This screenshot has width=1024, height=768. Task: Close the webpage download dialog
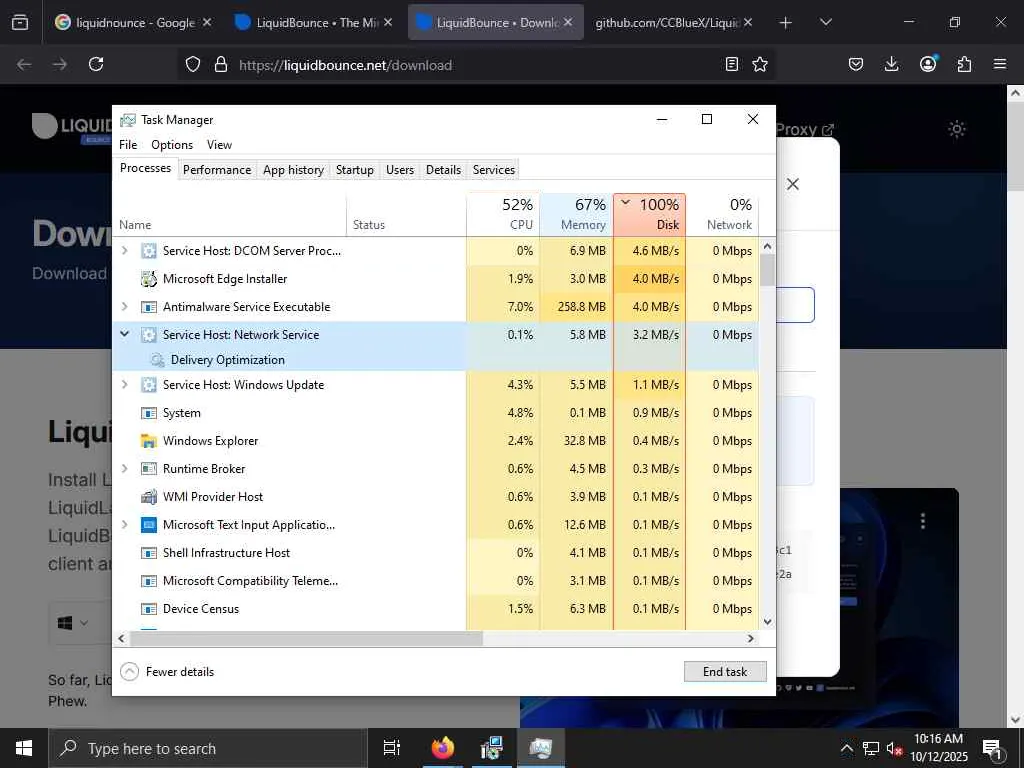(x=793, y=184)
